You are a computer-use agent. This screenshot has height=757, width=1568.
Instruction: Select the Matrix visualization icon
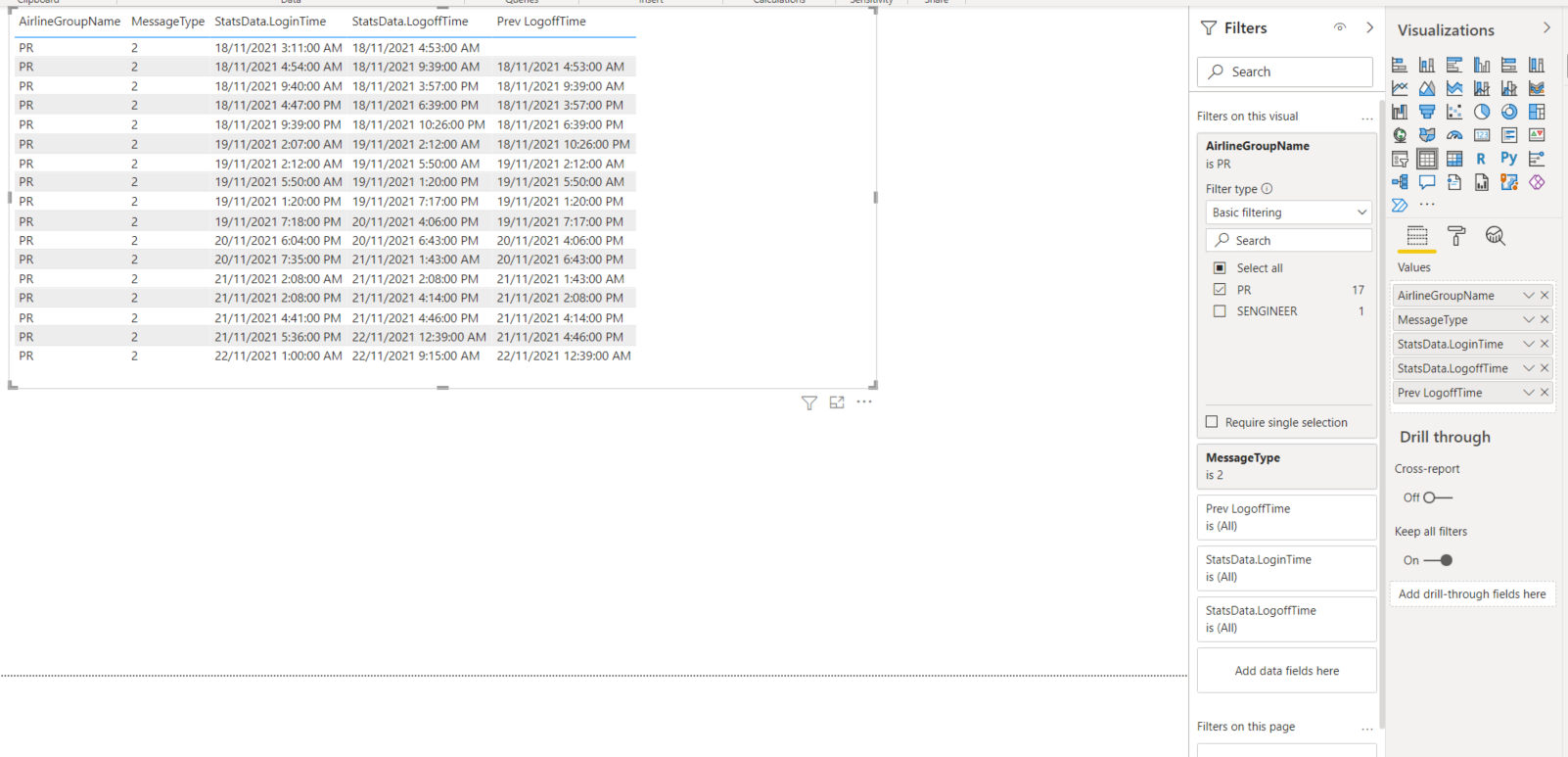click(x=1454, y=159)
